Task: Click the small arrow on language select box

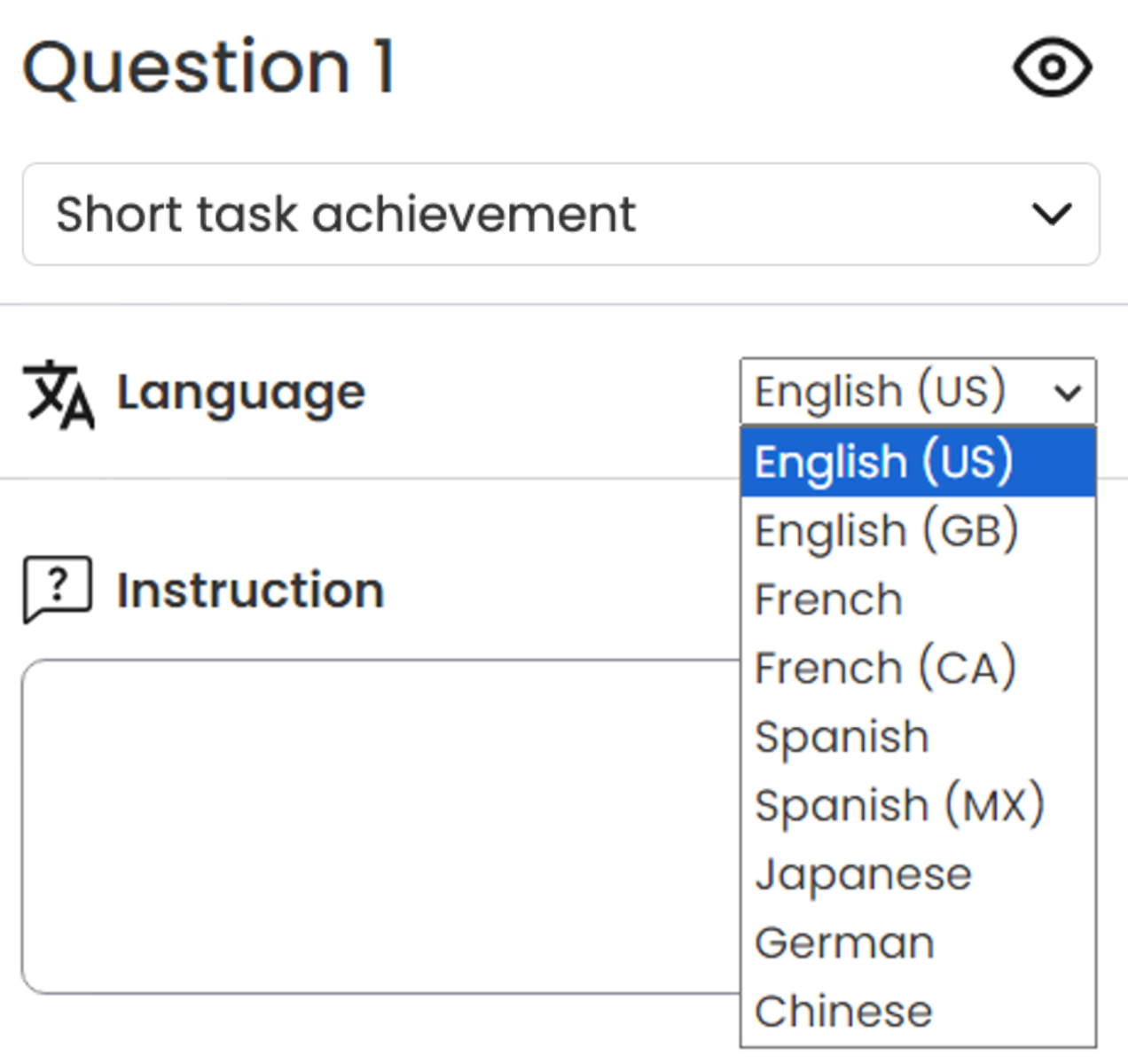Action: tap(1068, 392)
